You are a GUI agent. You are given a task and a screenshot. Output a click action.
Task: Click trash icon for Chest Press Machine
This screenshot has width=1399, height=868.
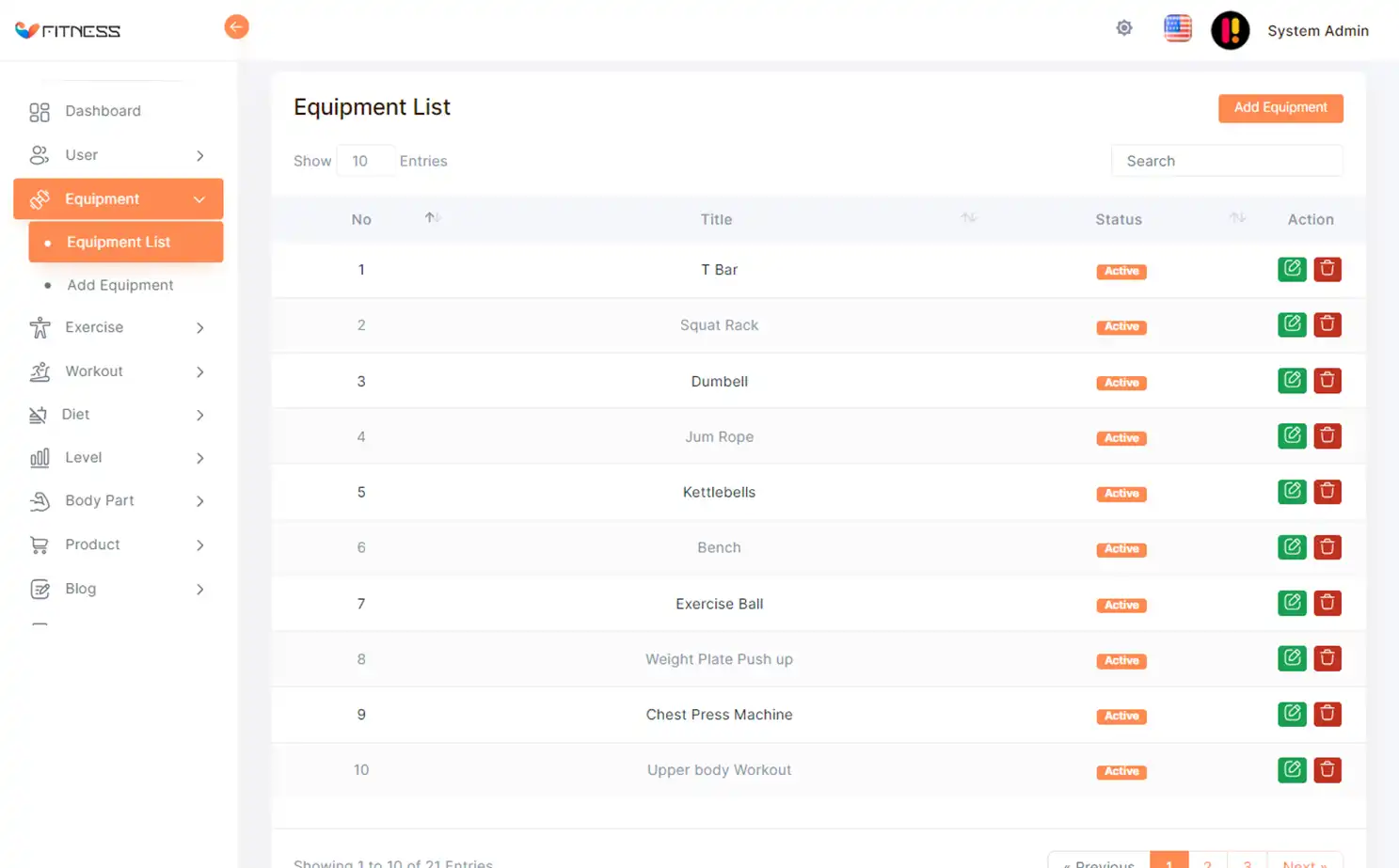(1327, 714)
